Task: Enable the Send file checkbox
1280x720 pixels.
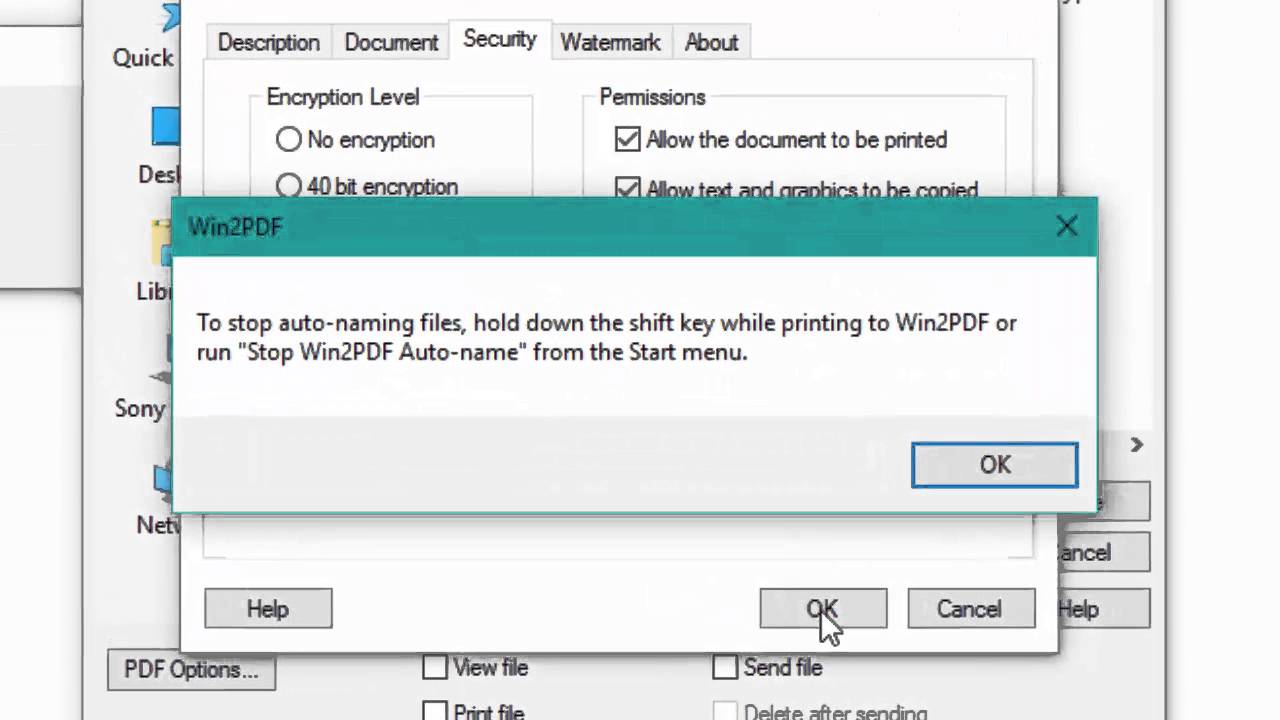Action: click(725, 667)
